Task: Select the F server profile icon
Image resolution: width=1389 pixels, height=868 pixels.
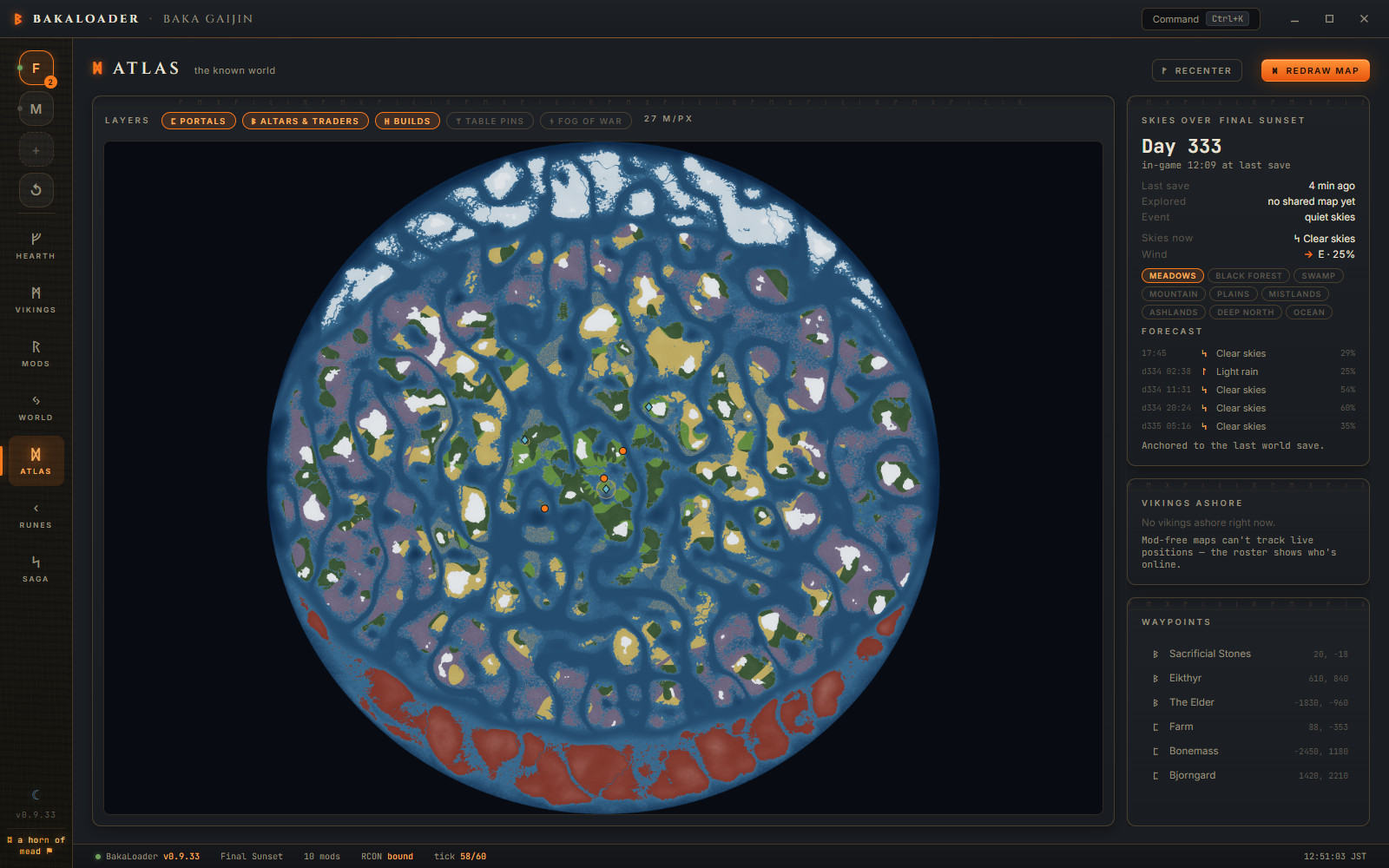Action: 36,68
